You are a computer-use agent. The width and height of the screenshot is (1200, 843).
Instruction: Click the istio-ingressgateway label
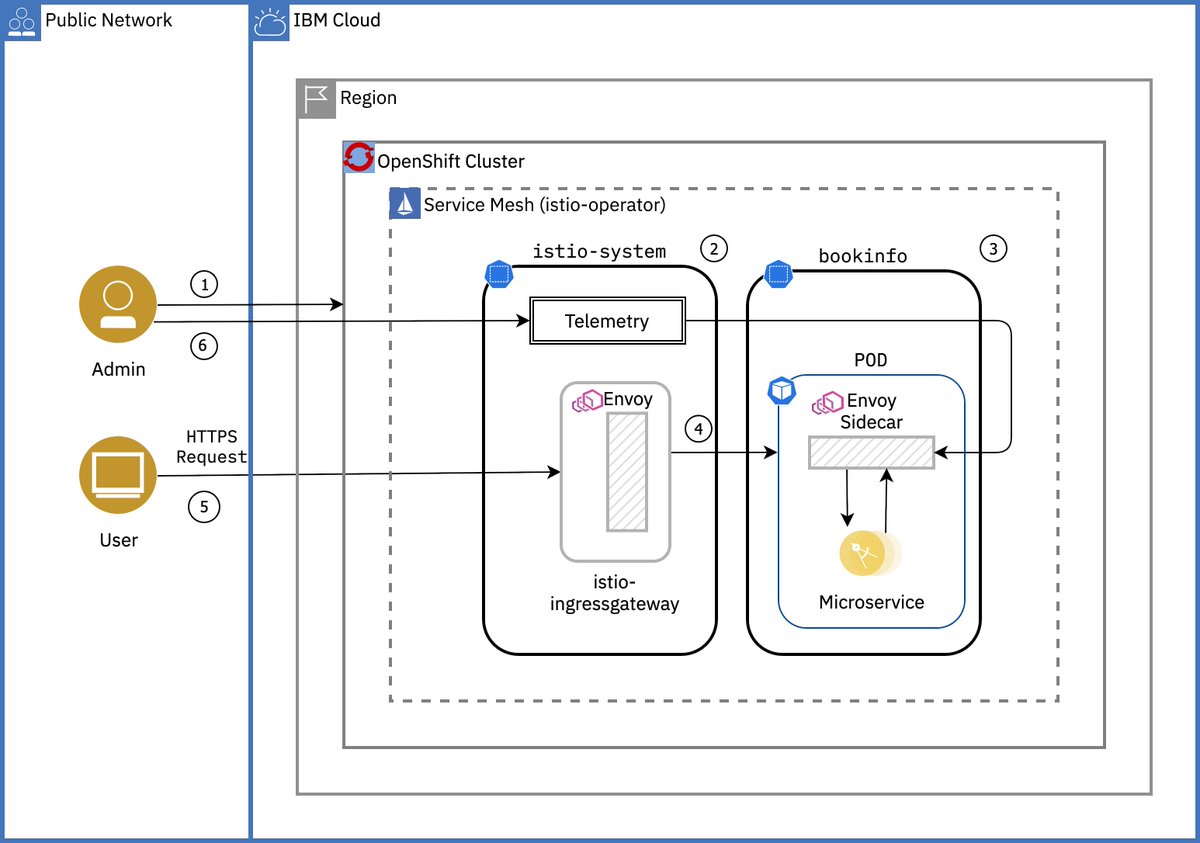(x=614, y=592)
